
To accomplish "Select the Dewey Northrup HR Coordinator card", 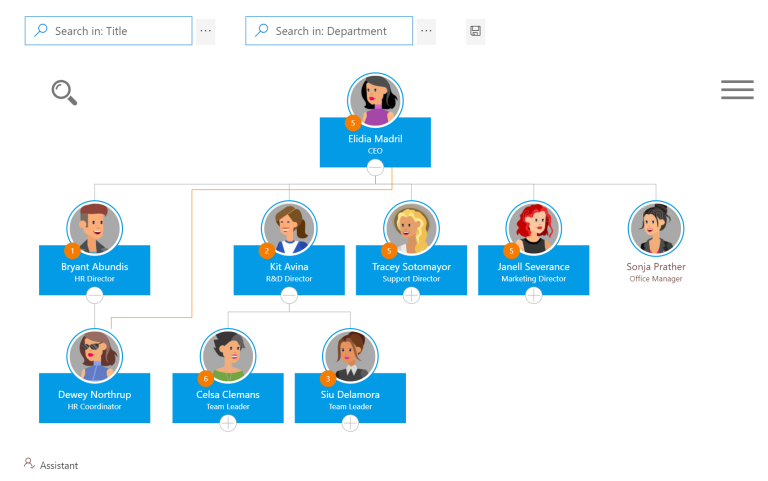I will coord(95,399).
